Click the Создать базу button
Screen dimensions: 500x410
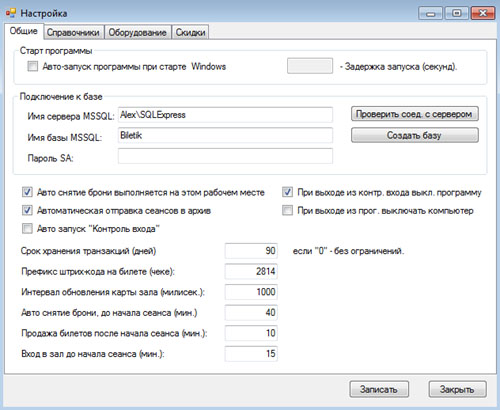coord(415,135)
